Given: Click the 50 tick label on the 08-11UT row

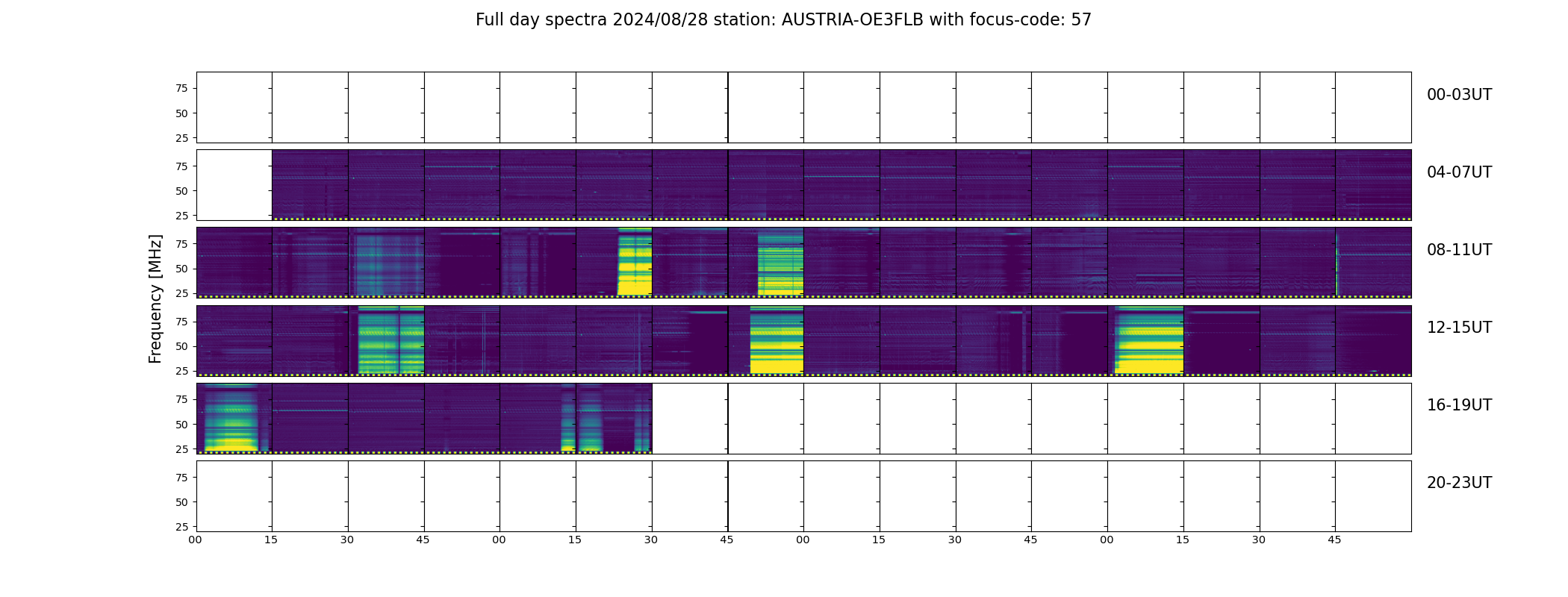Looking at the screenshot, I should click(x=181, y=269).
